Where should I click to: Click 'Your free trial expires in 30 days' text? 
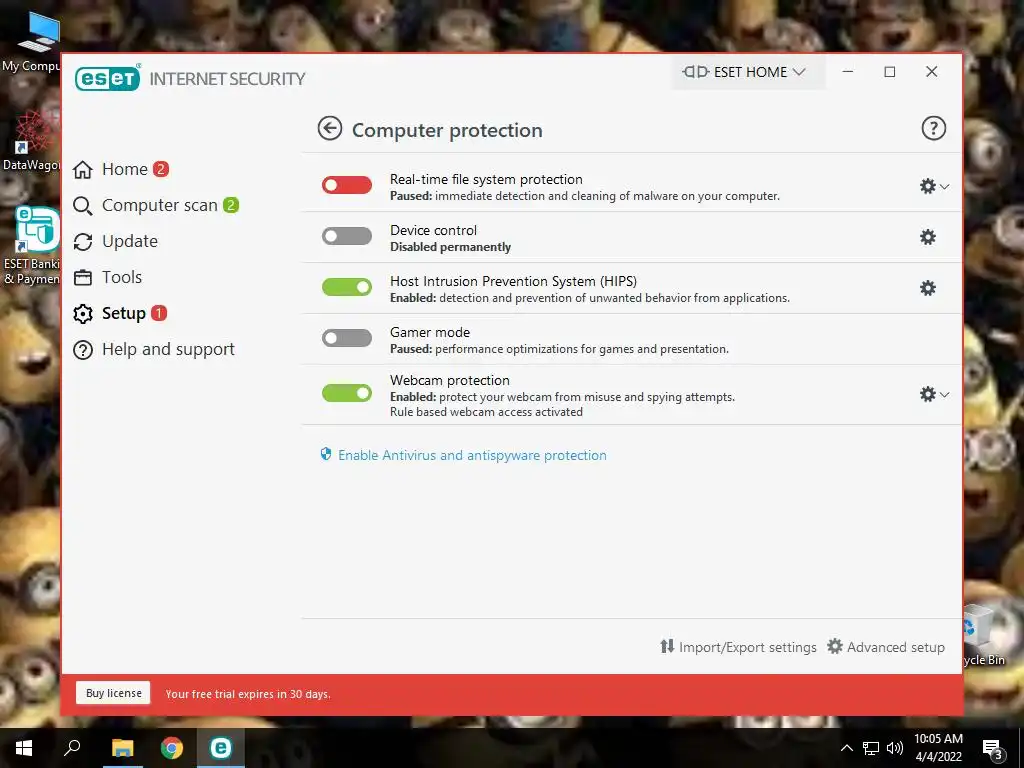pyautogui.click(x=248, y=694)
